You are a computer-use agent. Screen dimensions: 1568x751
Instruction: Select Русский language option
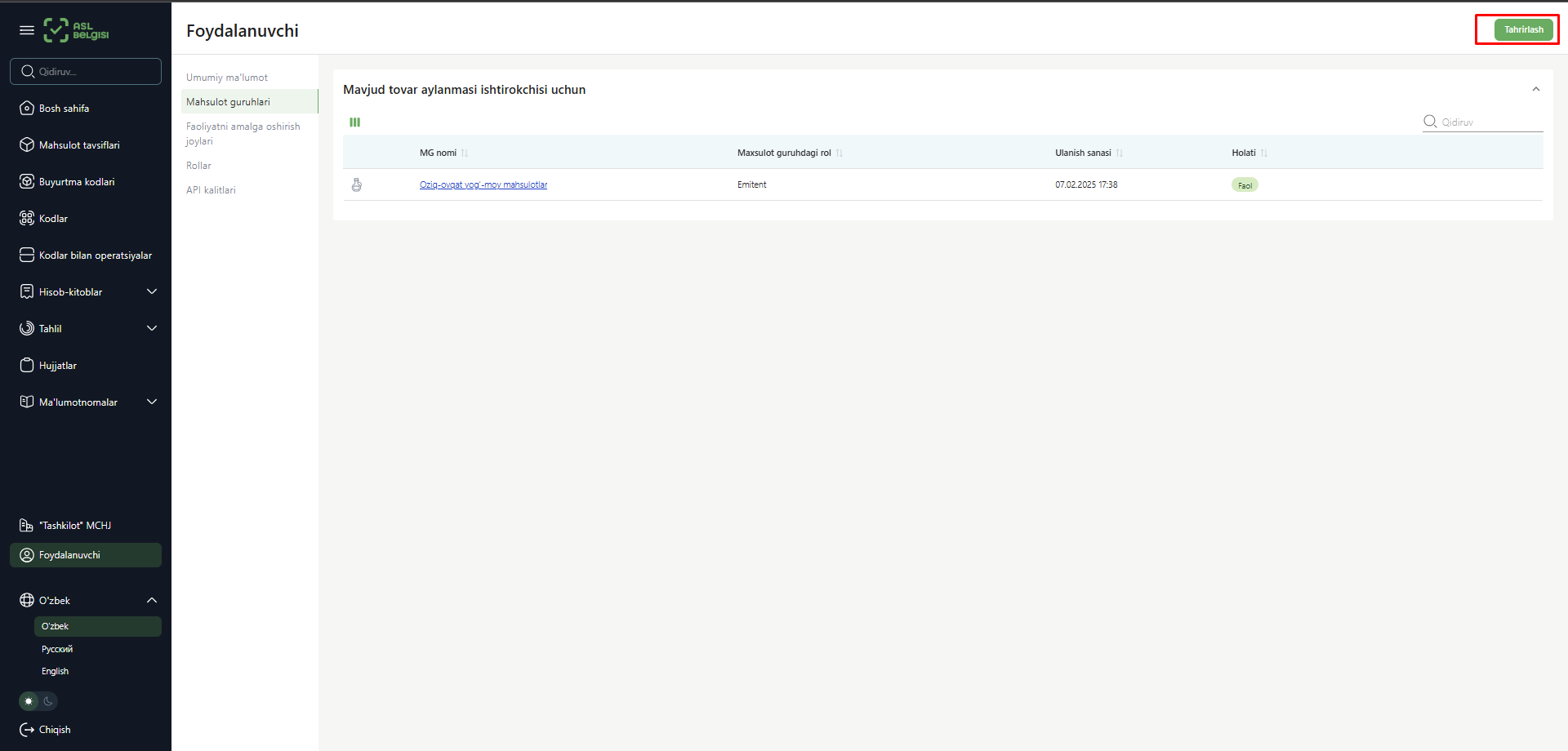57,649
